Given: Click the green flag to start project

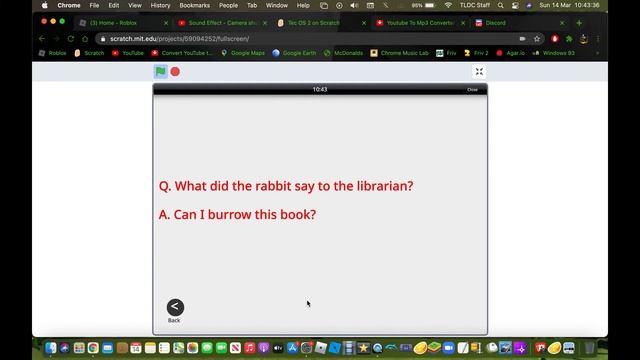Looking at the screenshot, I should (x=160, y=71).
